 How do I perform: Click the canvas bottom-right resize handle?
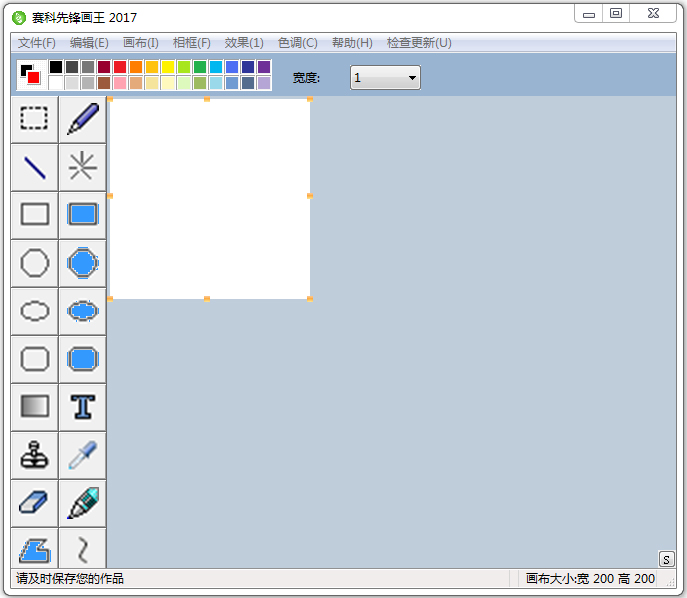pos(310,299)
